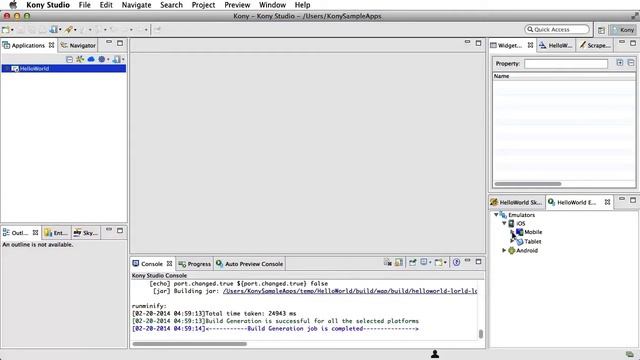Collapse the iOS tree node
The height and width of the screenshot is (360, 640).
click(x=504, y=223)
